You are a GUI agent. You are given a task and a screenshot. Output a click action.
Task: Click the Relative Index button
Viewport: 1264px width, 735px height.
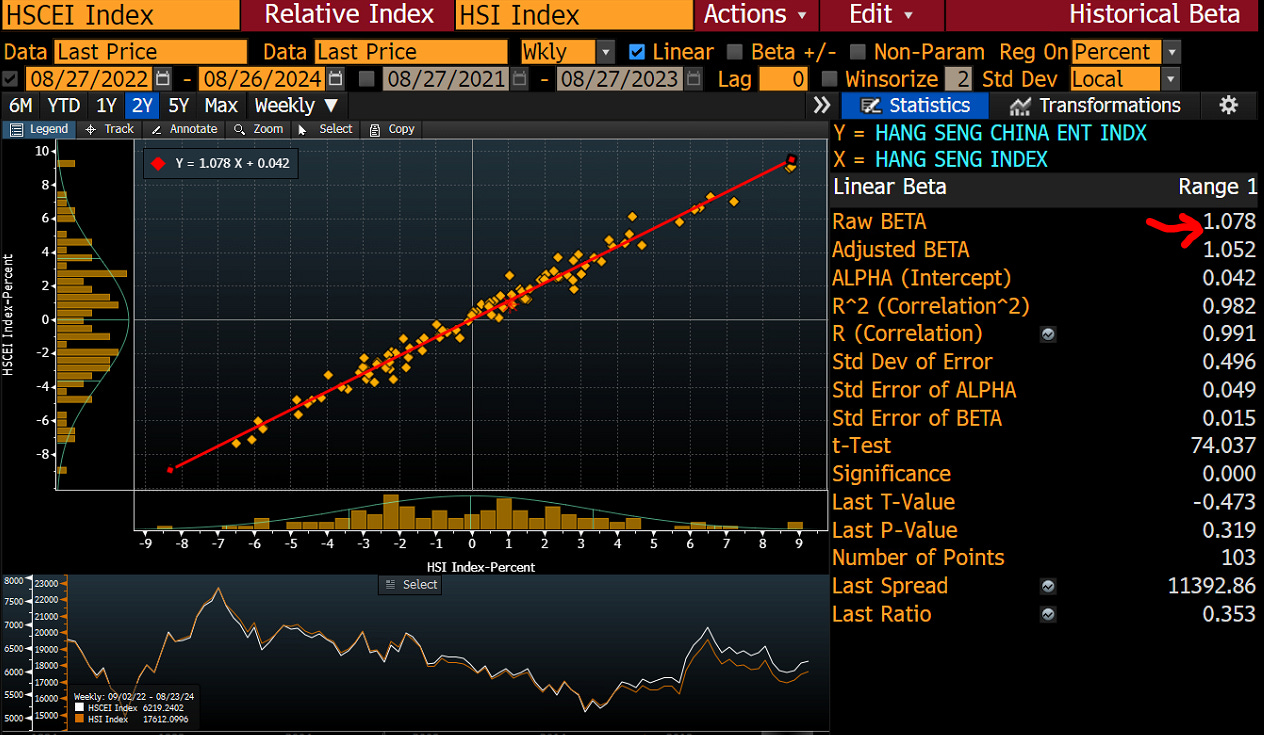coord(348,15)
